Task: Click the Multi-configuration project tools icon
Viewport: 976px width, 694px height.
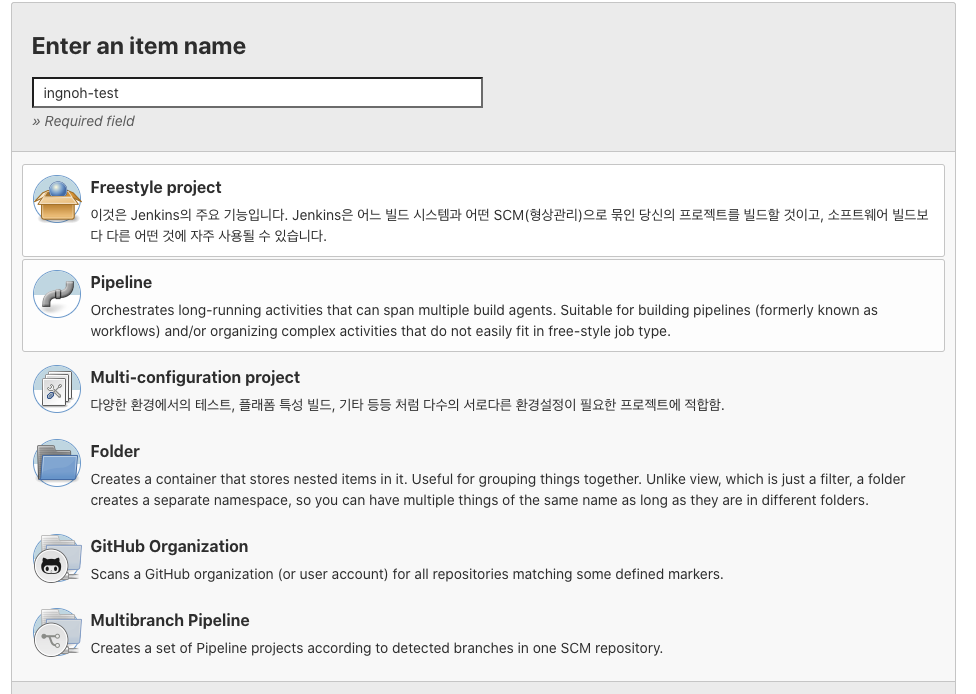Action: (x=57, y=389)
